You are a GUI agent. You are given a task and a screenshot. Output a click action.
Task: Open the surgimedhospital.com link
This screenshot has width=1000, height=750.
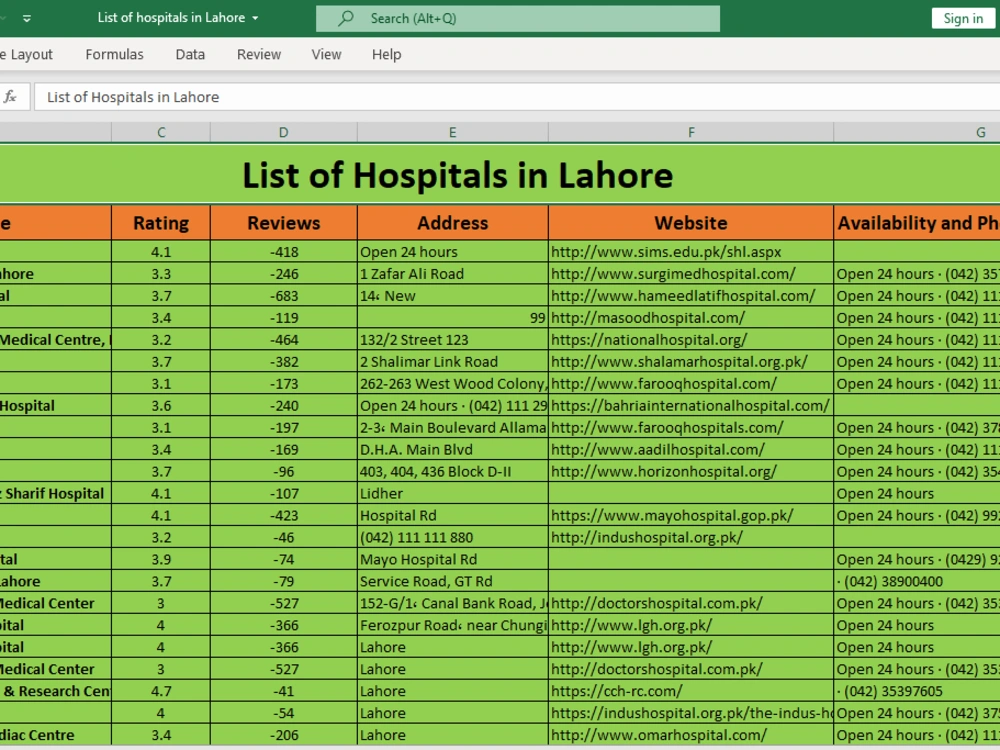coord(673,274)
